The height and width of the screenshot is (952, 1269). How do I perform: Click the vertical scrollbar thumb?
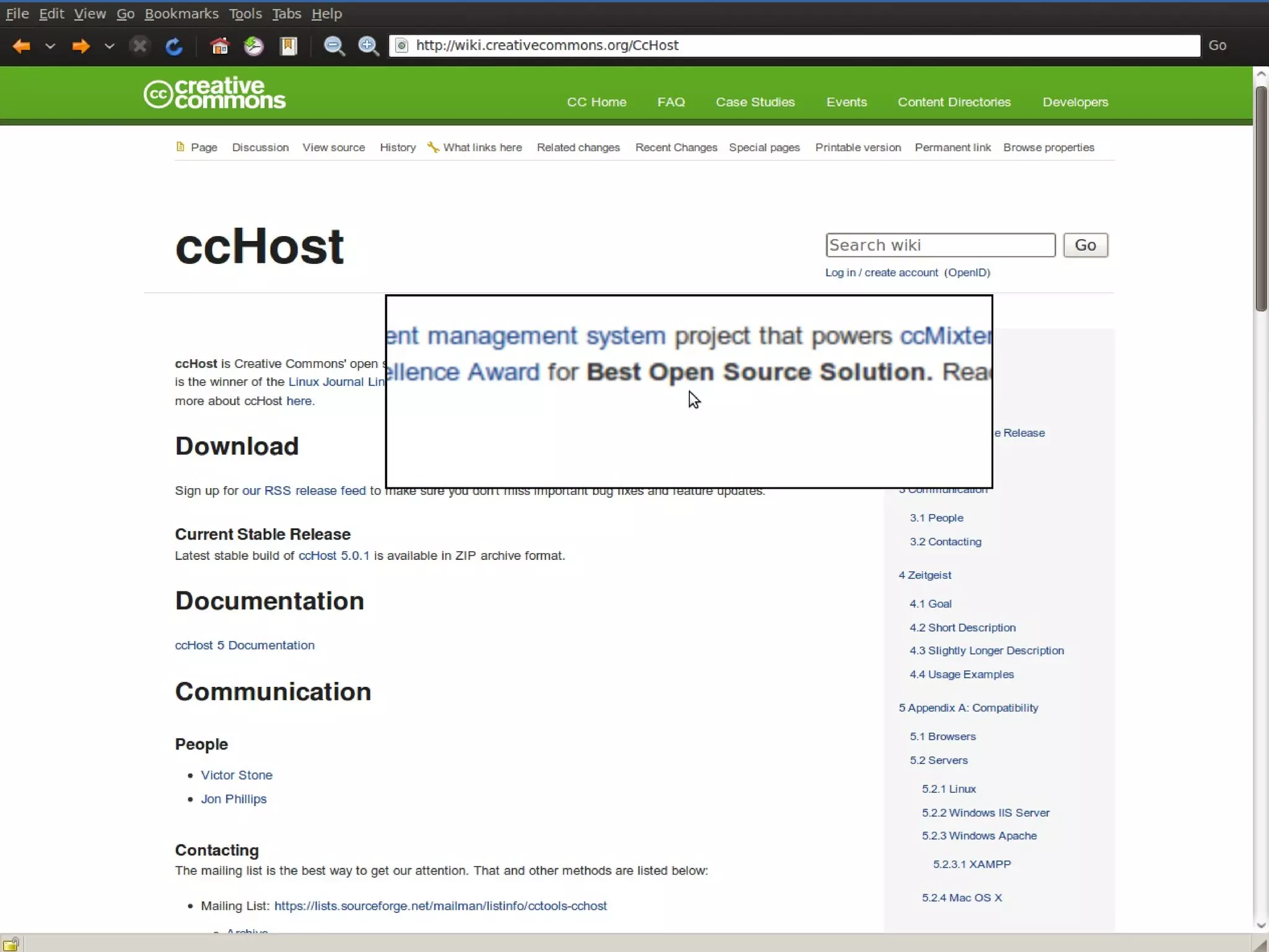click(1260, 198)
